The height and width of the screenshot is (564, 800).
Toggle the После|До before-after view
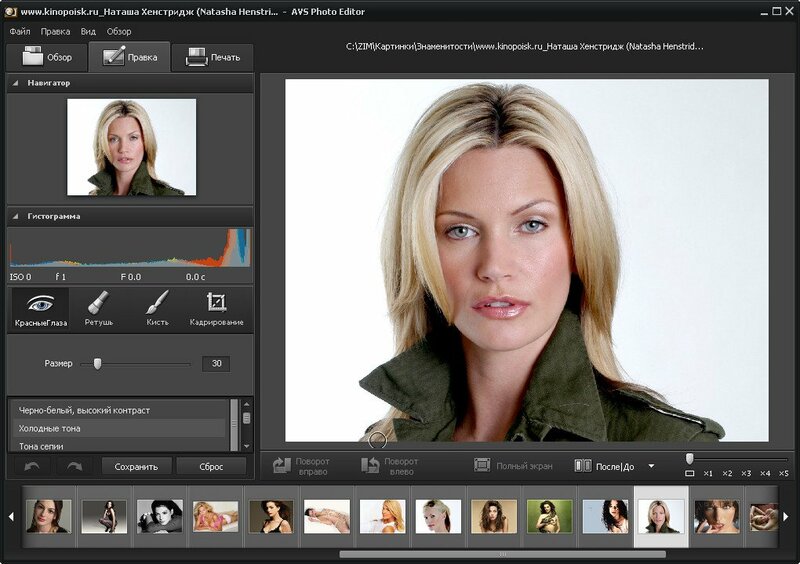(x=605, y=466)
